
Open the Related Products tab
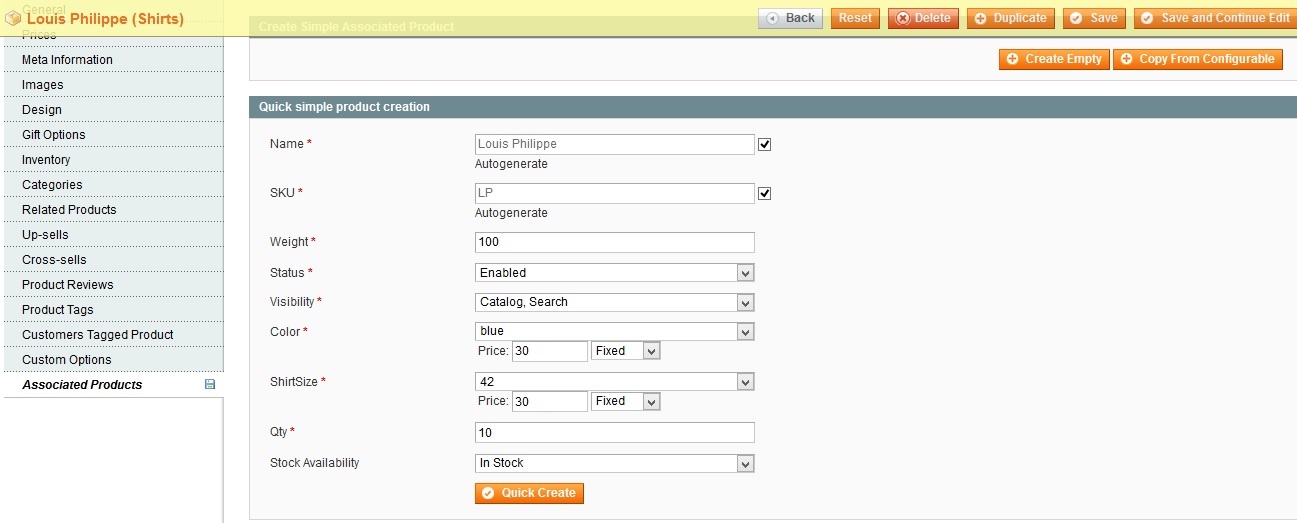(113, 210)
